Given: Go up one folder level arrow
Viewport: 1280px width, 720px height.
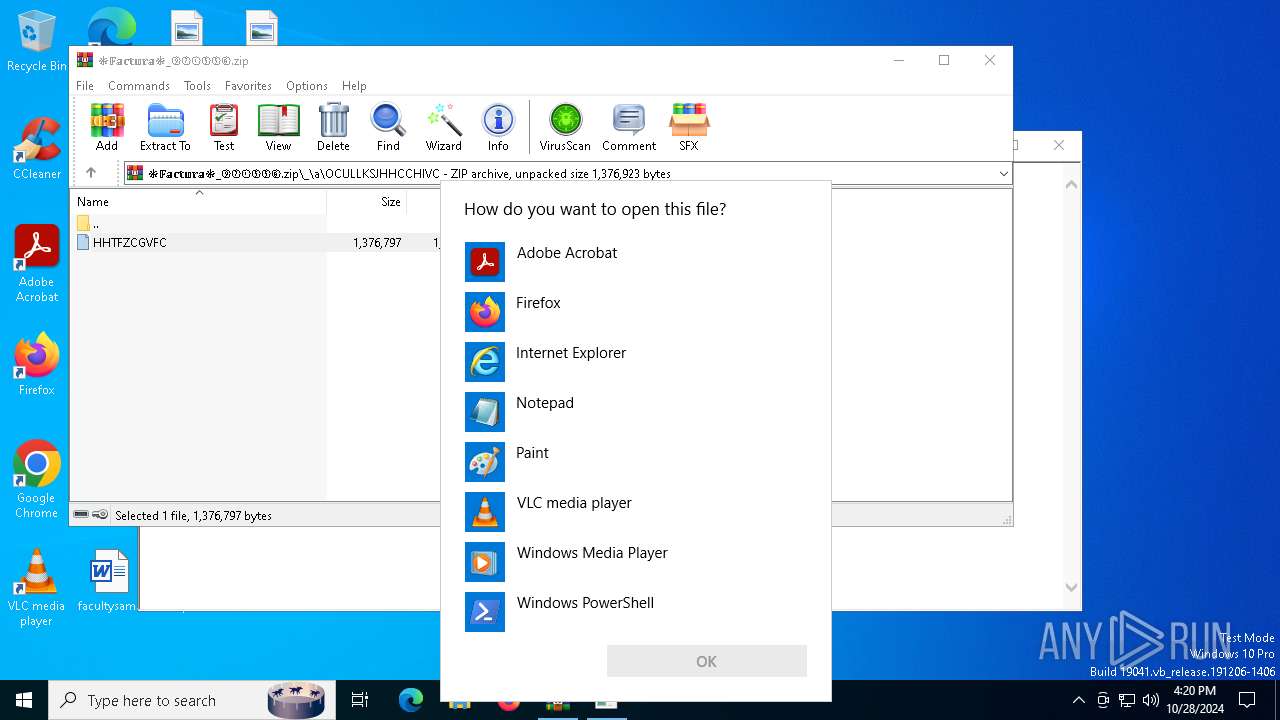Looking at the screenshot, I should 91,173.
